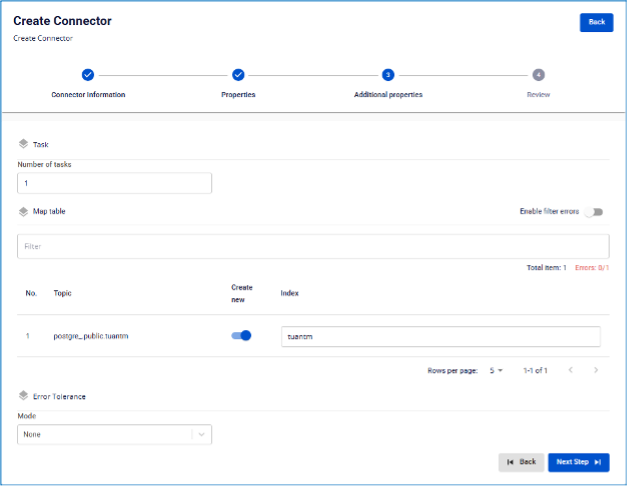Proceed with the Next Step button

point(579,462)
